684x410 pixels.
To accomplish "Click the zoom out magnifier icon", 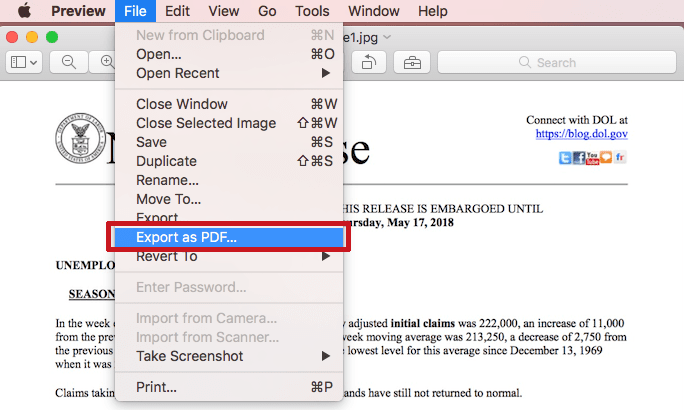I will (68, 62).
